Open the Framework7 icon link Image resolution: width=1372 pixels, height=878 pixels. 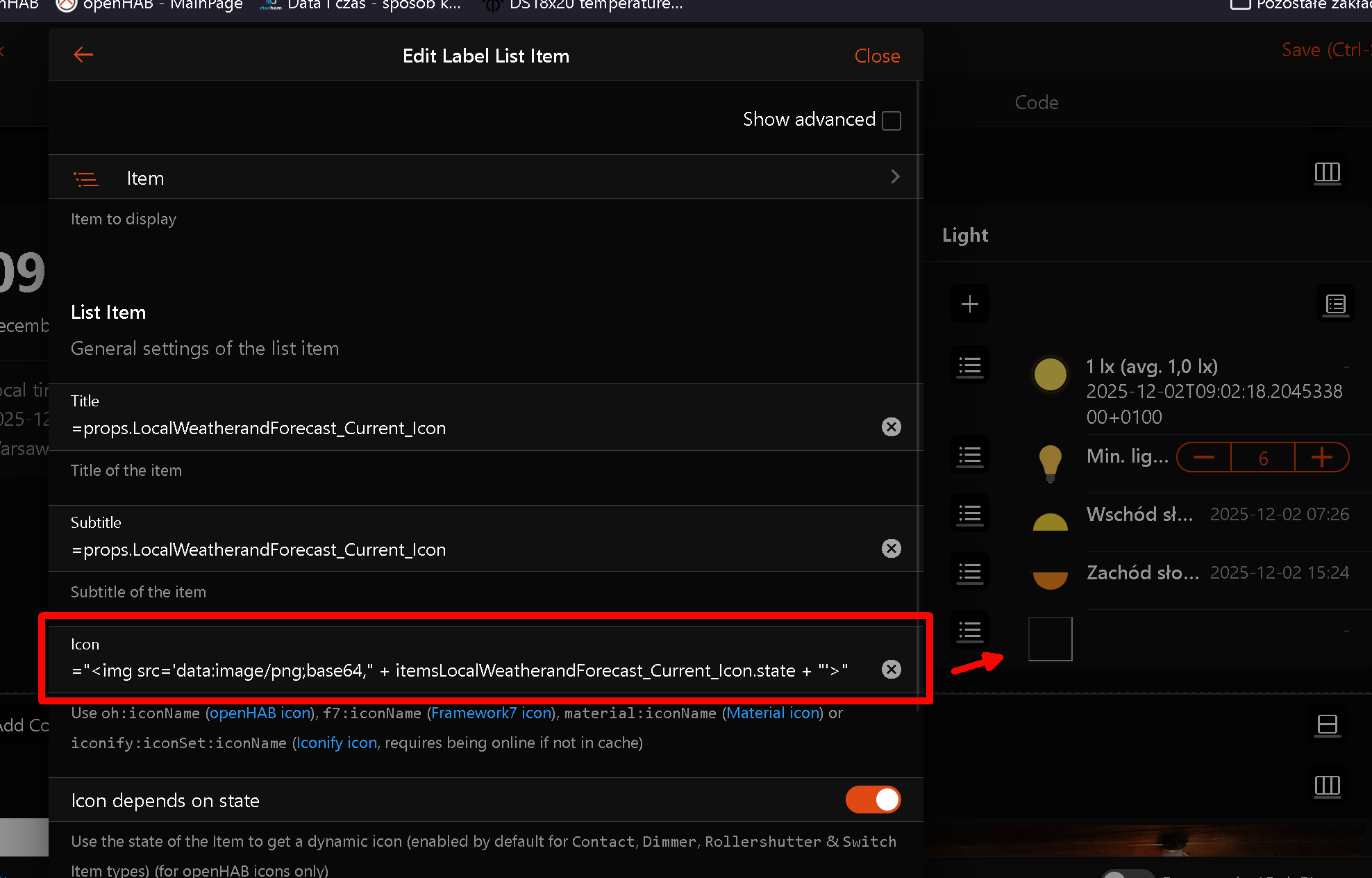pyautogui.click(x=492, y=713)
